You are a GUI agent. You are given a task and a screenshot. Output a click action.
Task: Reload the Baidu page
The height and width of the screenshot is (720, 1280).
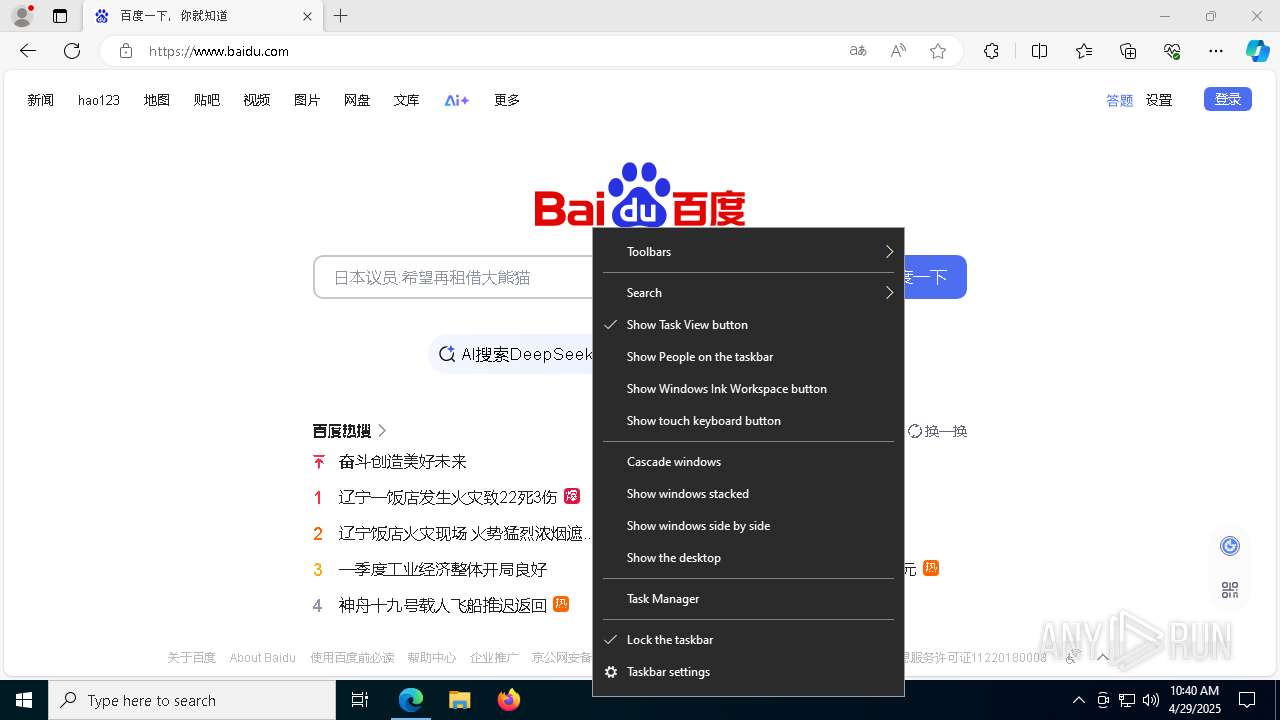pyautogui.click(x=72, y=51)
